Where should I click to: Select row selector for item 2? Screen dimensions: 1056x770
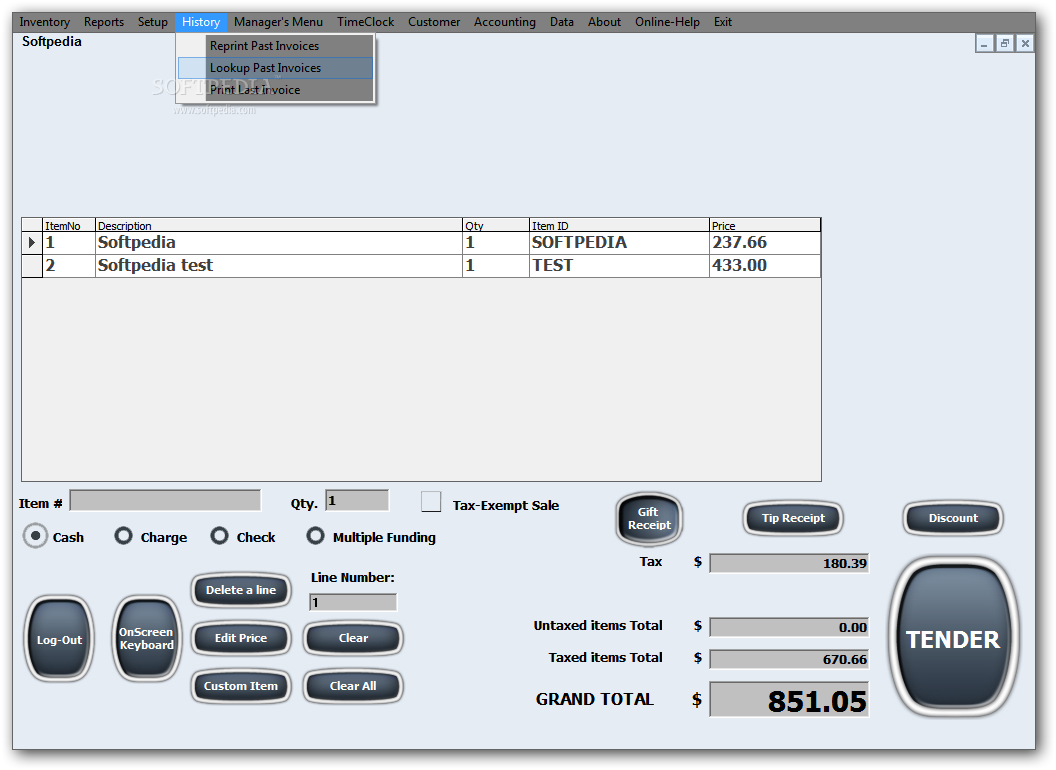pyautogui.click(x=32, y=265)
